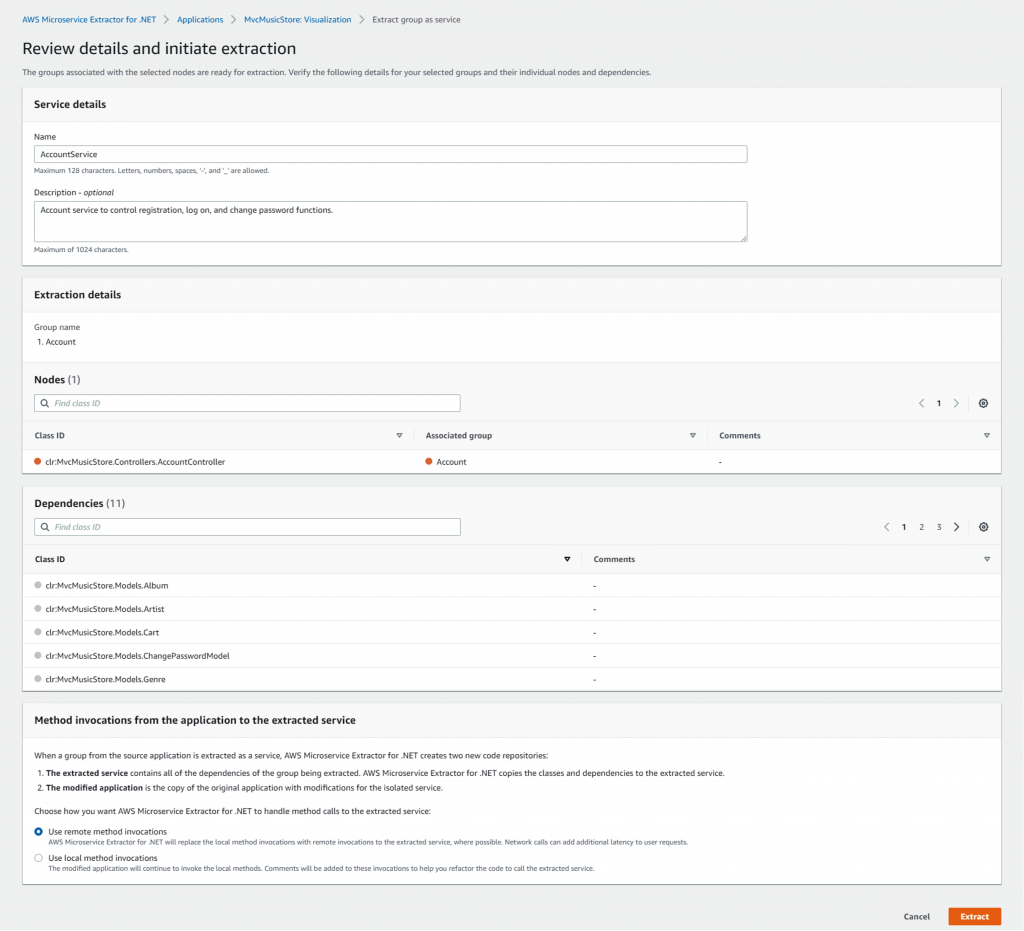Click the Account status dot in Associated group column
Screen dimensions: 1024x931
coord(429,463)
